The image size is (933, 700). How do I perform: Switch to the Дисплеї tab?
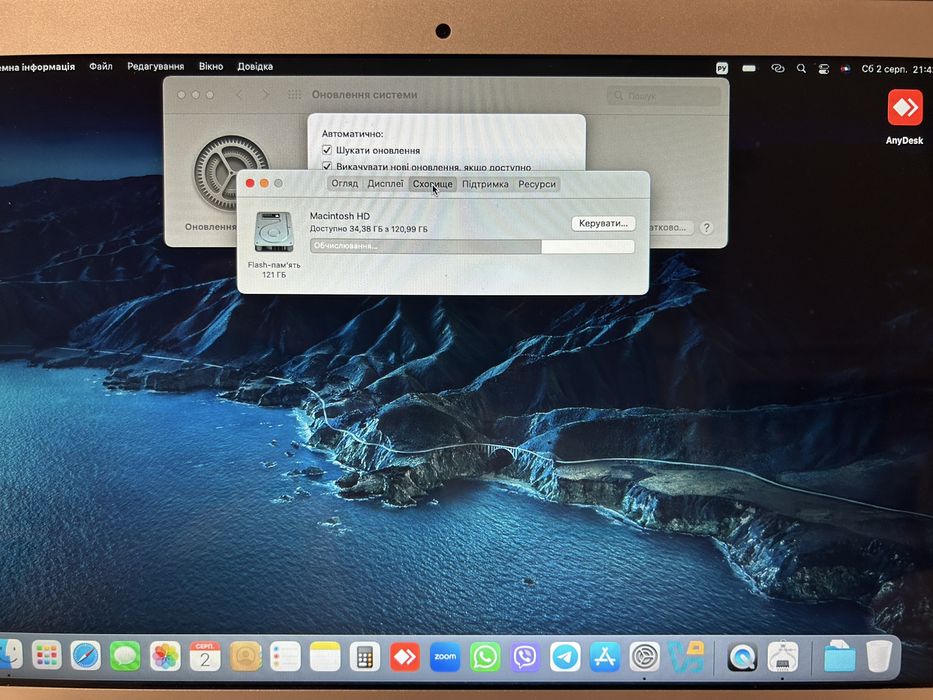click(385, 183)
